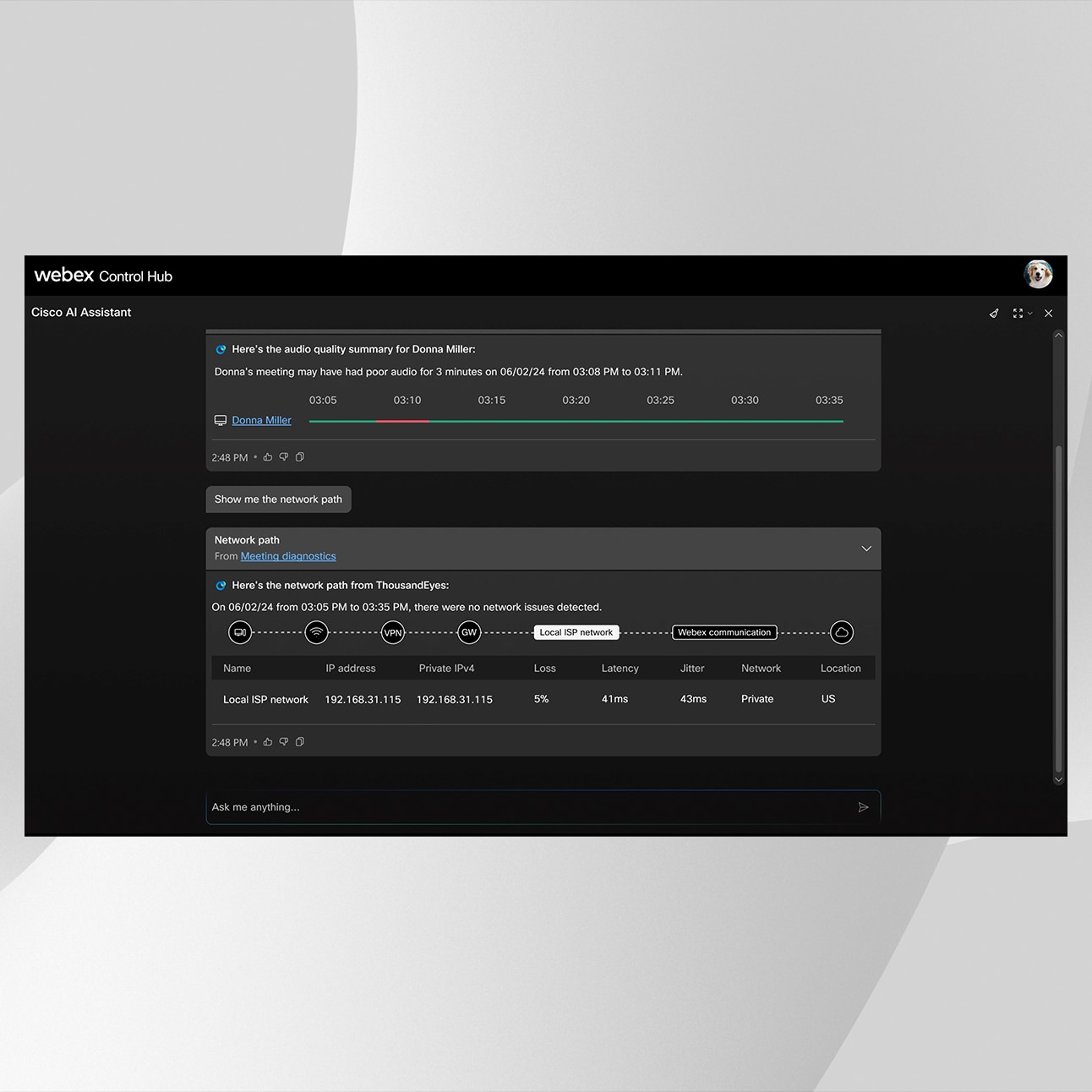This screenshot has width=1092, height=1092.
Task: Select the endpoint device node in network path
Action: pyautogui.click(x=240, y=632)
